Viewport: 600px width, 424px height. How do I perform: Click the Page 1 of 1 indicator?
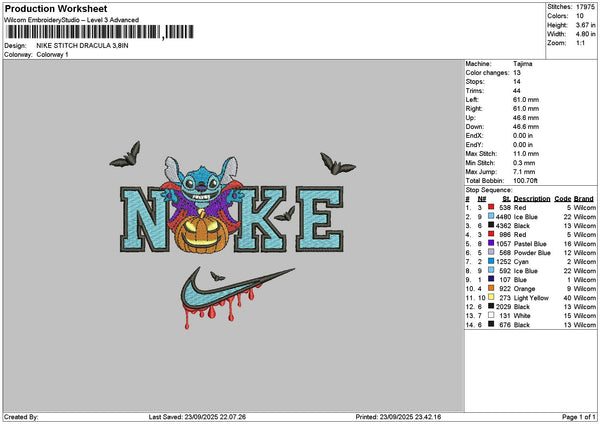pos(579,417)
